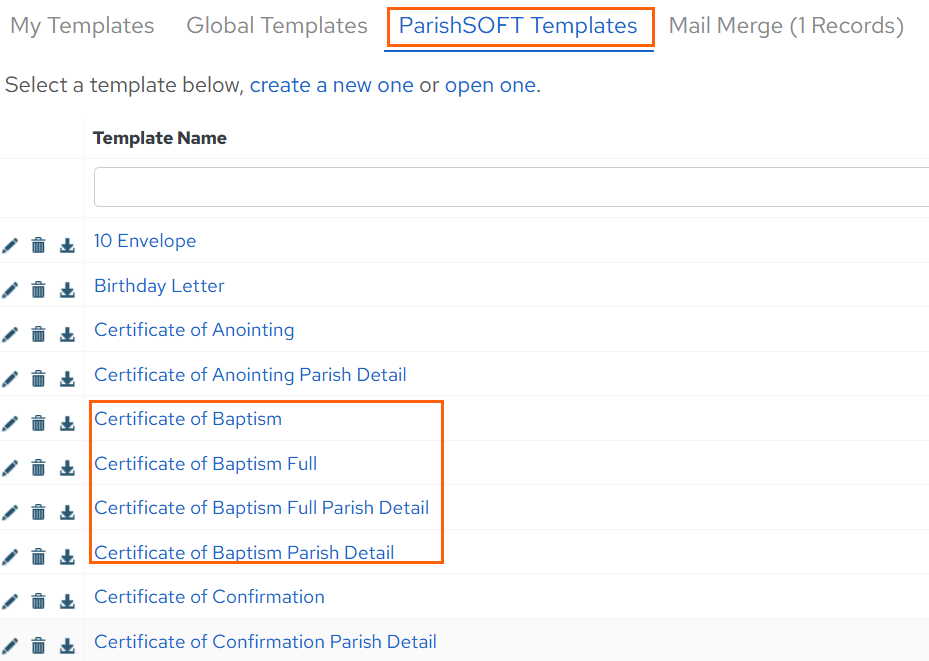Delete Certificate of Baptism Parish Detail row
This screenshot has width=929, height=661.
pos(39,557)
